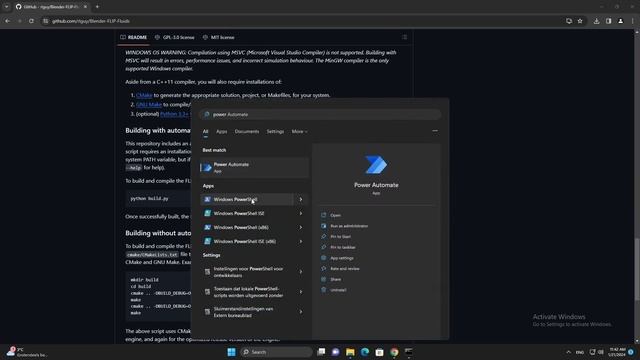Viewport: 640px width, 360px height.
Task: Open Google Chrome from taskbar
Action: pyautogui.click(x=394, y=352)
